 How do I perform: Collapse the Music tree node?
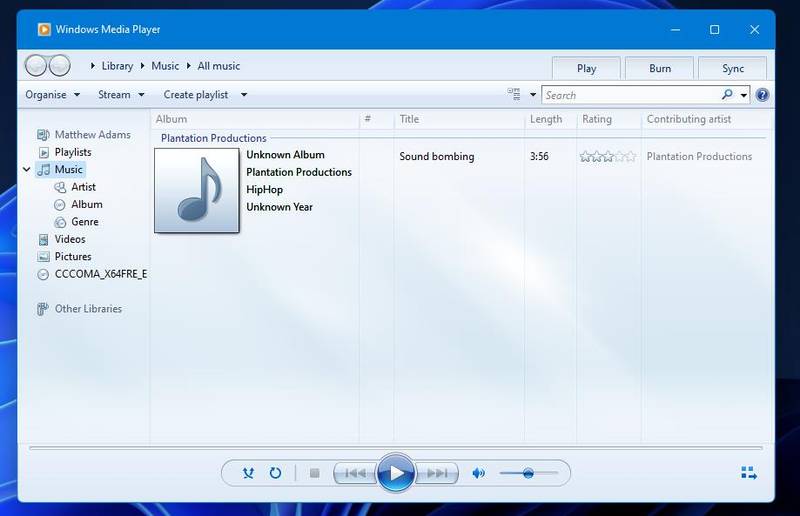26,170
